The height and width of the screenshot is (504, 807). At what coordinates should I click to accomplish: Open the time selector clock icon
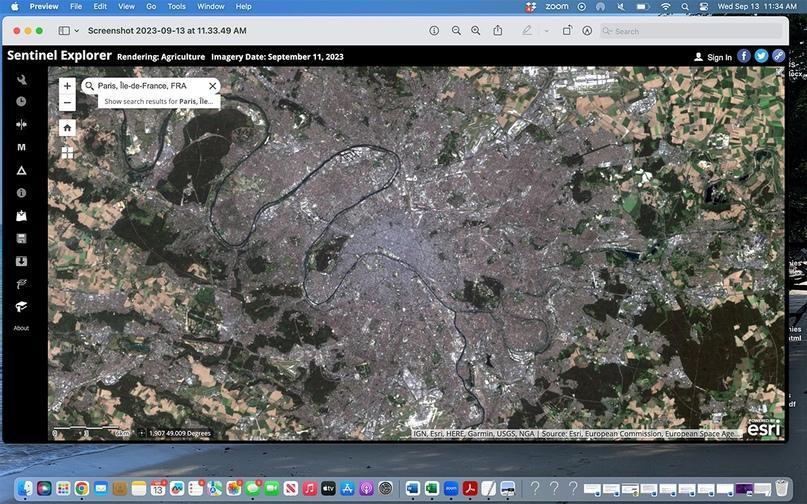(x=21, y=101)
